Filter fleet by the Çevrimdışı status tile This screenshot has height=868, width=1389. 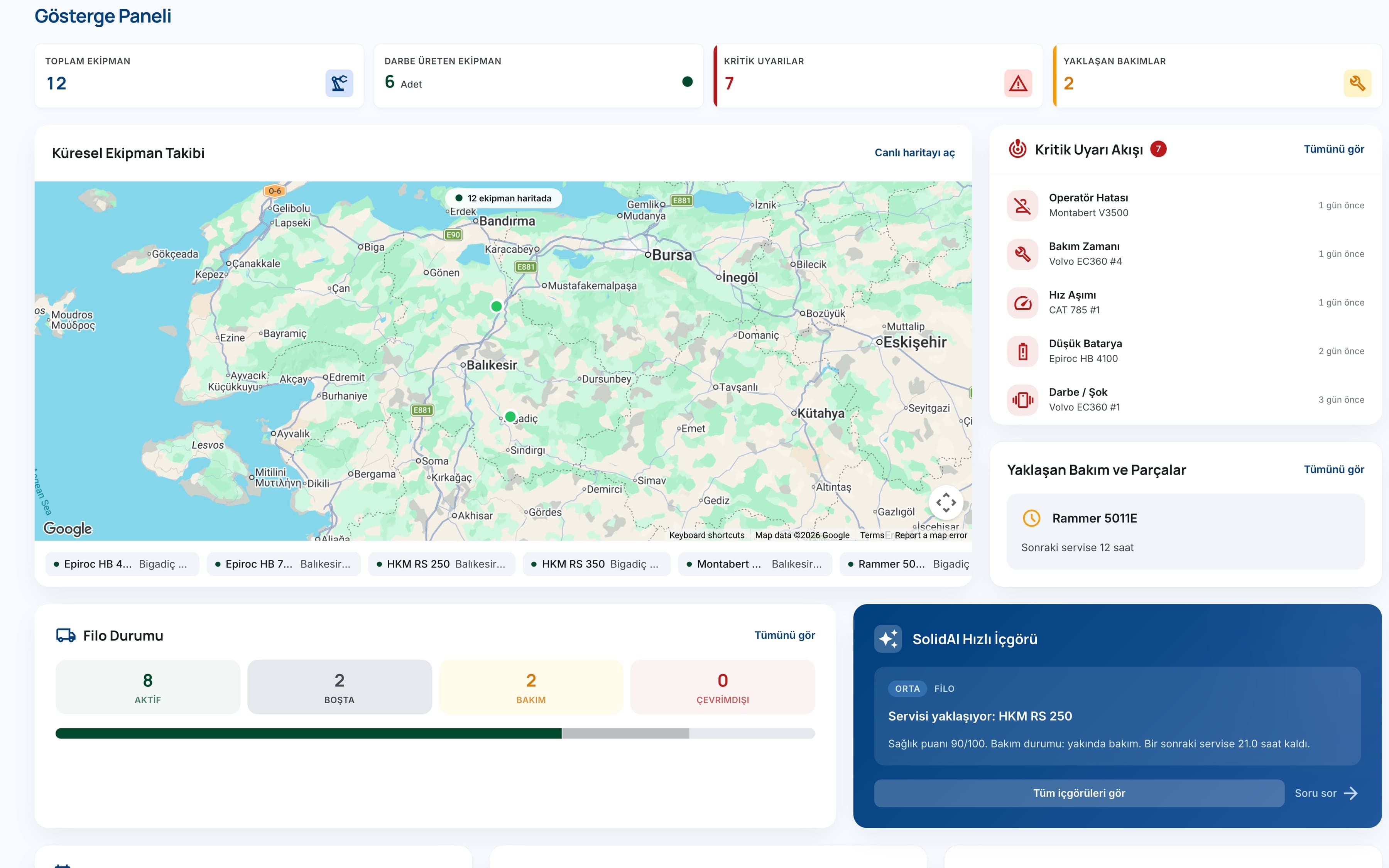723,687
